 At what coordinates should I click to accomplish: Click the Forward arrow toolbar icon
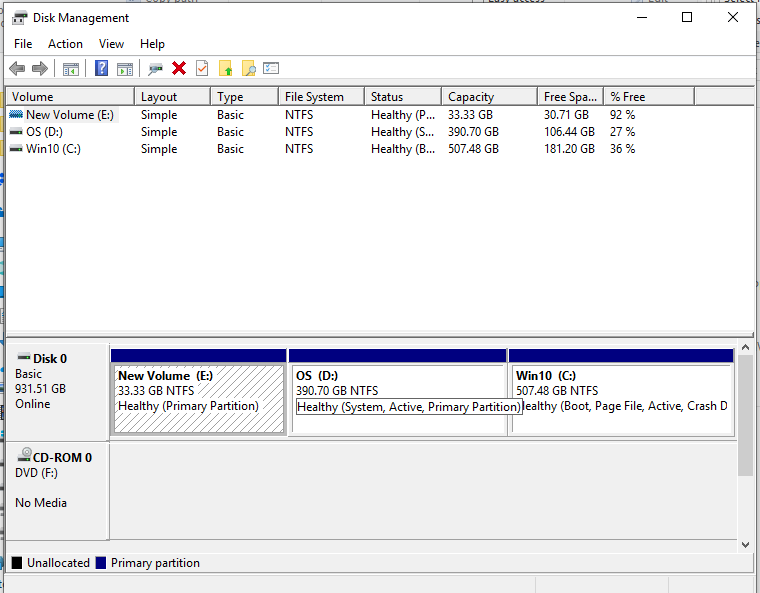point(40,68)
